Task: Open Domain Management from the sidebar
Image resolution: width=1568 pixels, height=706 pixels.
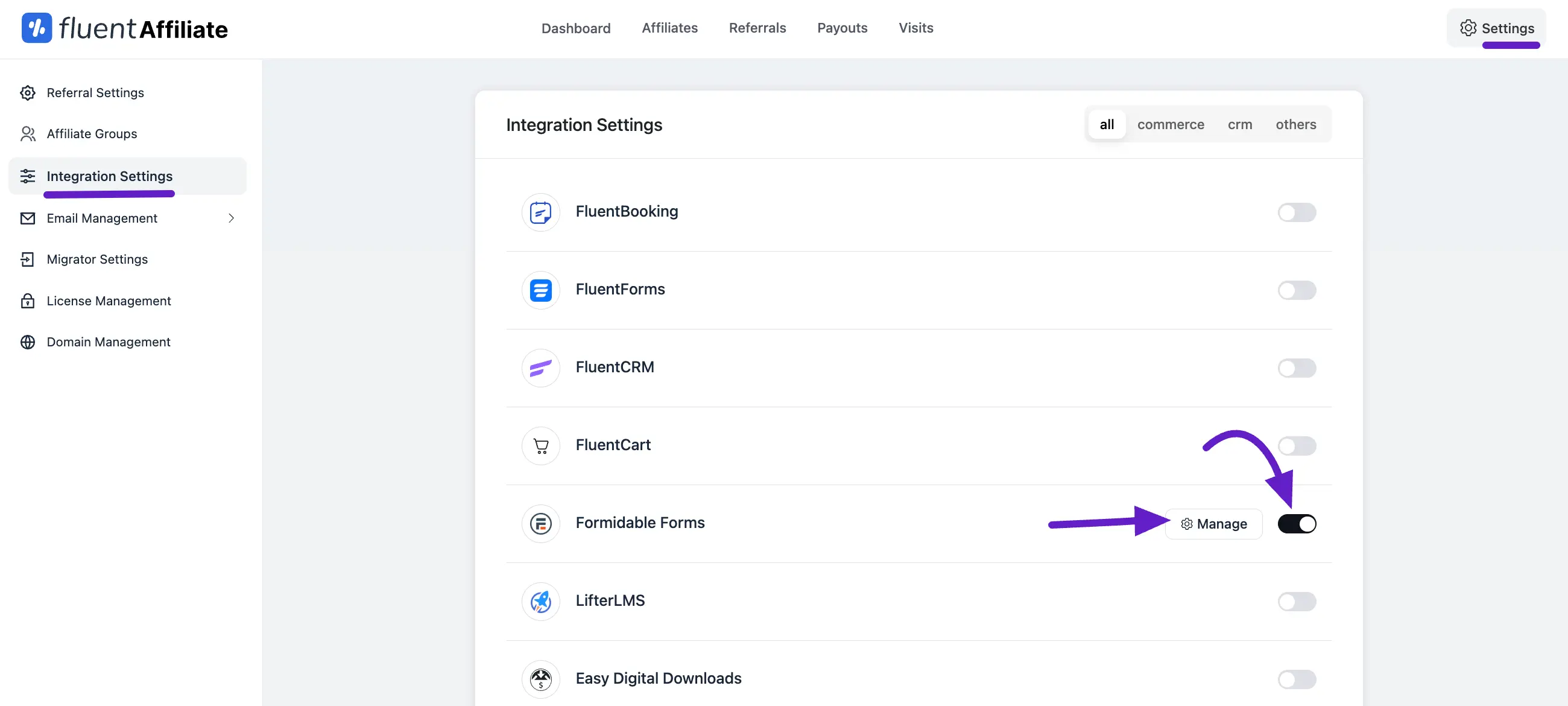Action: pyautogui.click(x=109, y=342)
